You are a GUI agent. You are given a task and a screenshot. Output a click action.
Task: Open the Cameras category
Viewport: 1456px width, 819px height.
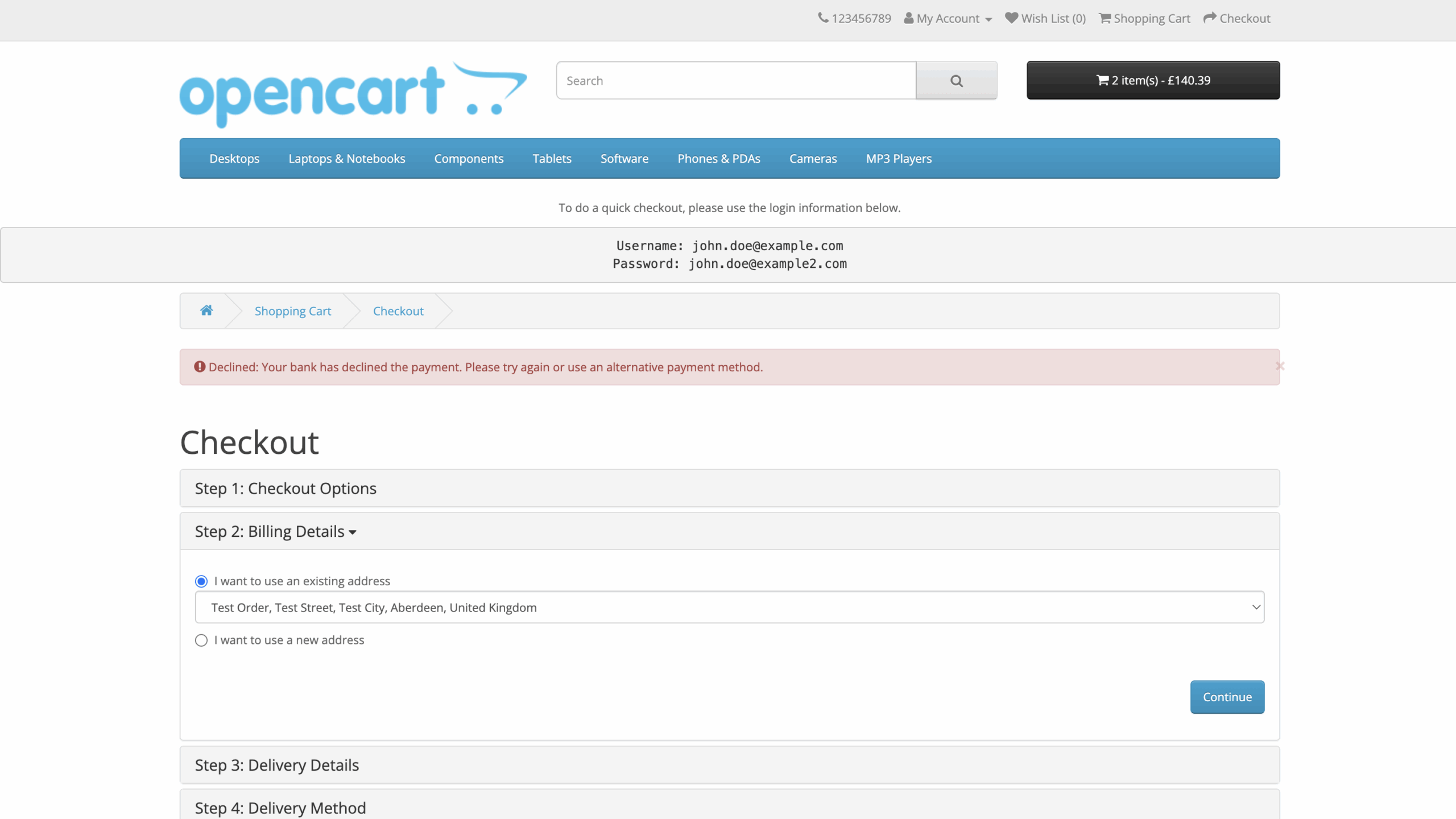point(813,158)
